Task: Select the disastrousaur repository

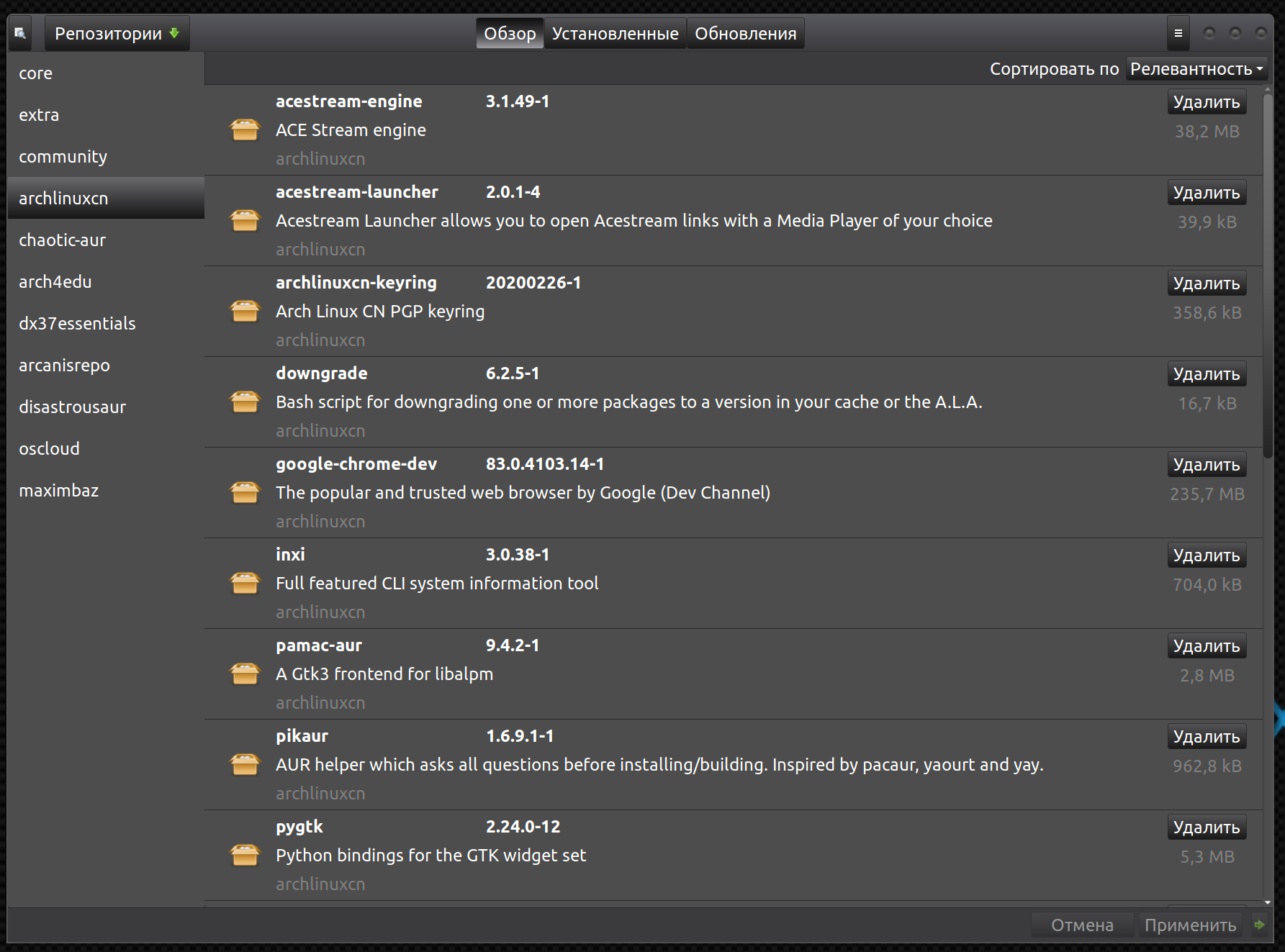Action: [106, 407]
